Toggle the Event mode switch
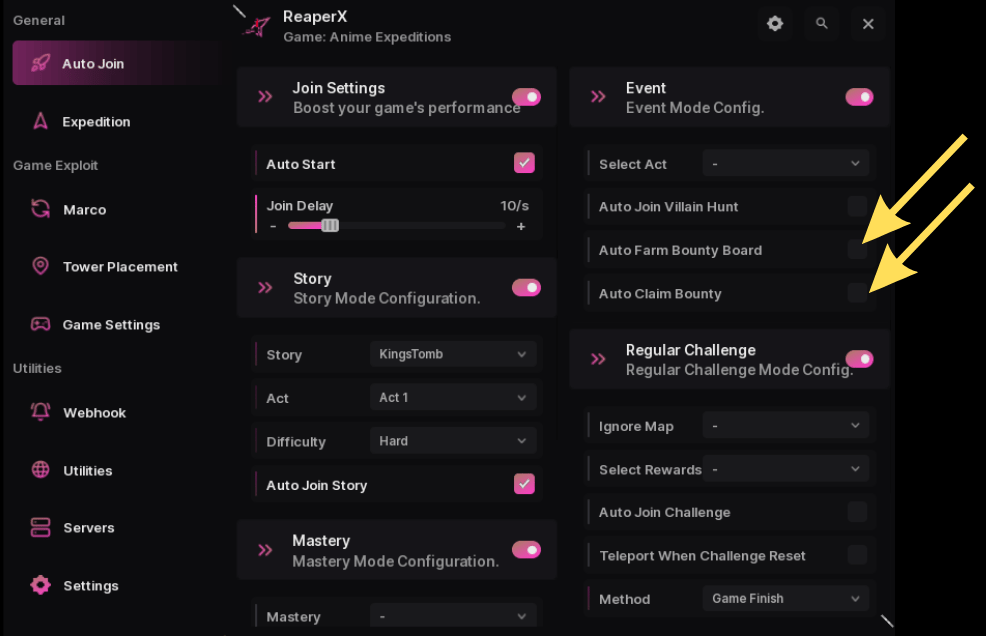This screenshot has width=986, height=636. pos(859,97)
